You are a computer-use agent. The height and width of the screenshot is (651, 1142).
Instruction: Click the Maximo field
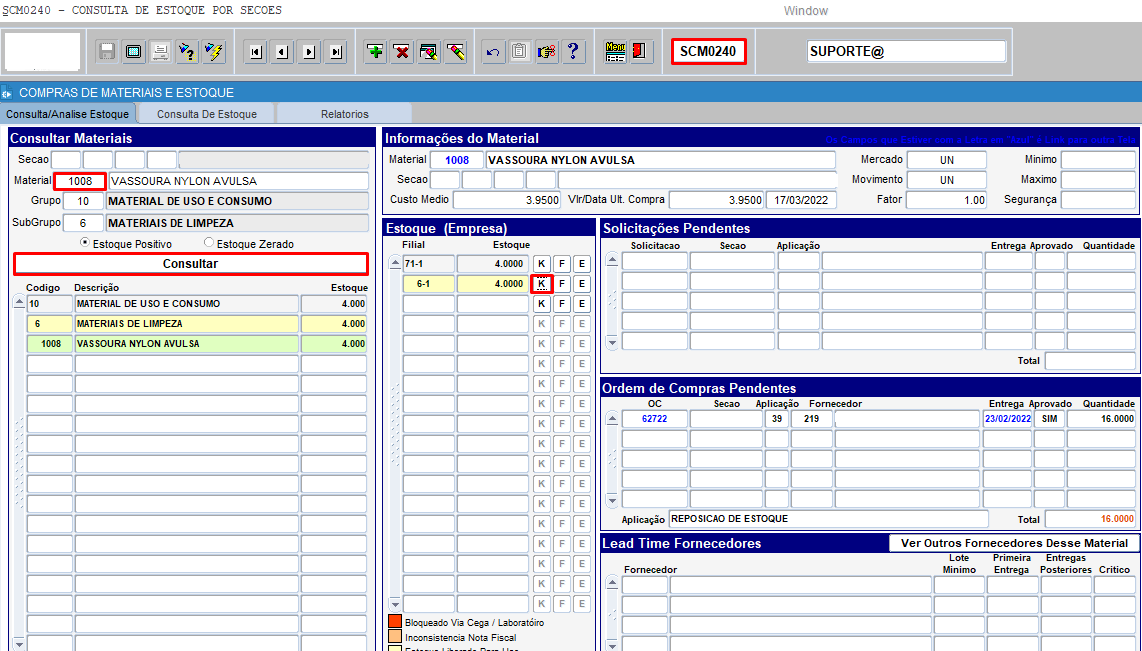point(1098,180)
